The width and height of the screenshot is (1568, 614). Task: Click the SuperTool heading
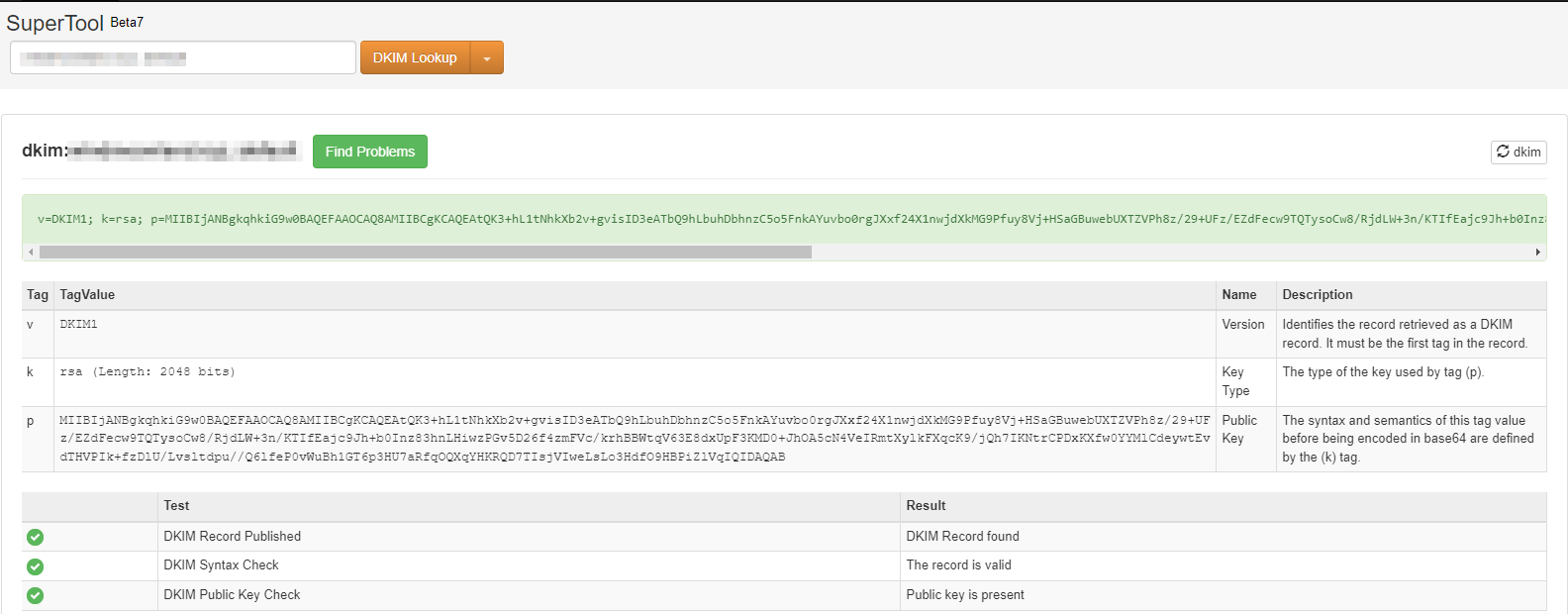[x=55, y=23]
